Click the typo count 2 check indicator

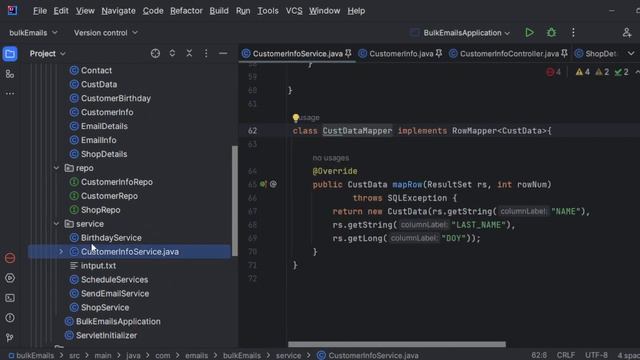[622, 72]
